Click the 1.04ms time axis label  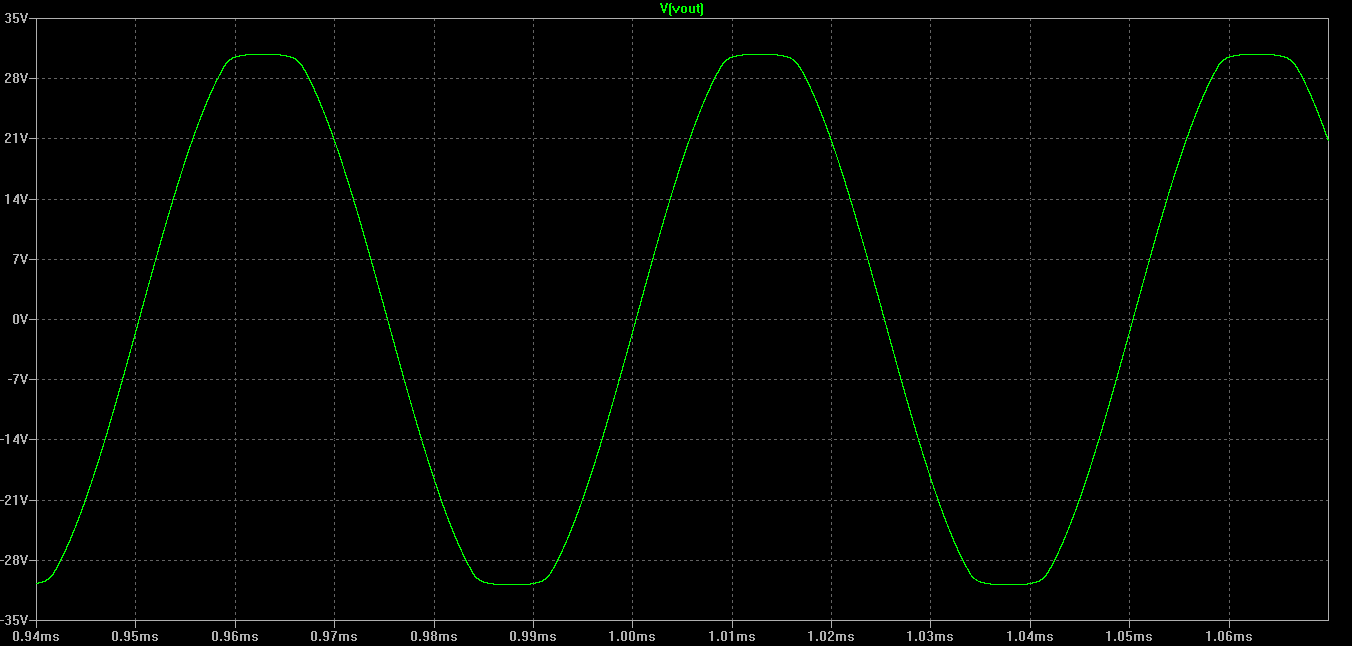[1030, 636]
